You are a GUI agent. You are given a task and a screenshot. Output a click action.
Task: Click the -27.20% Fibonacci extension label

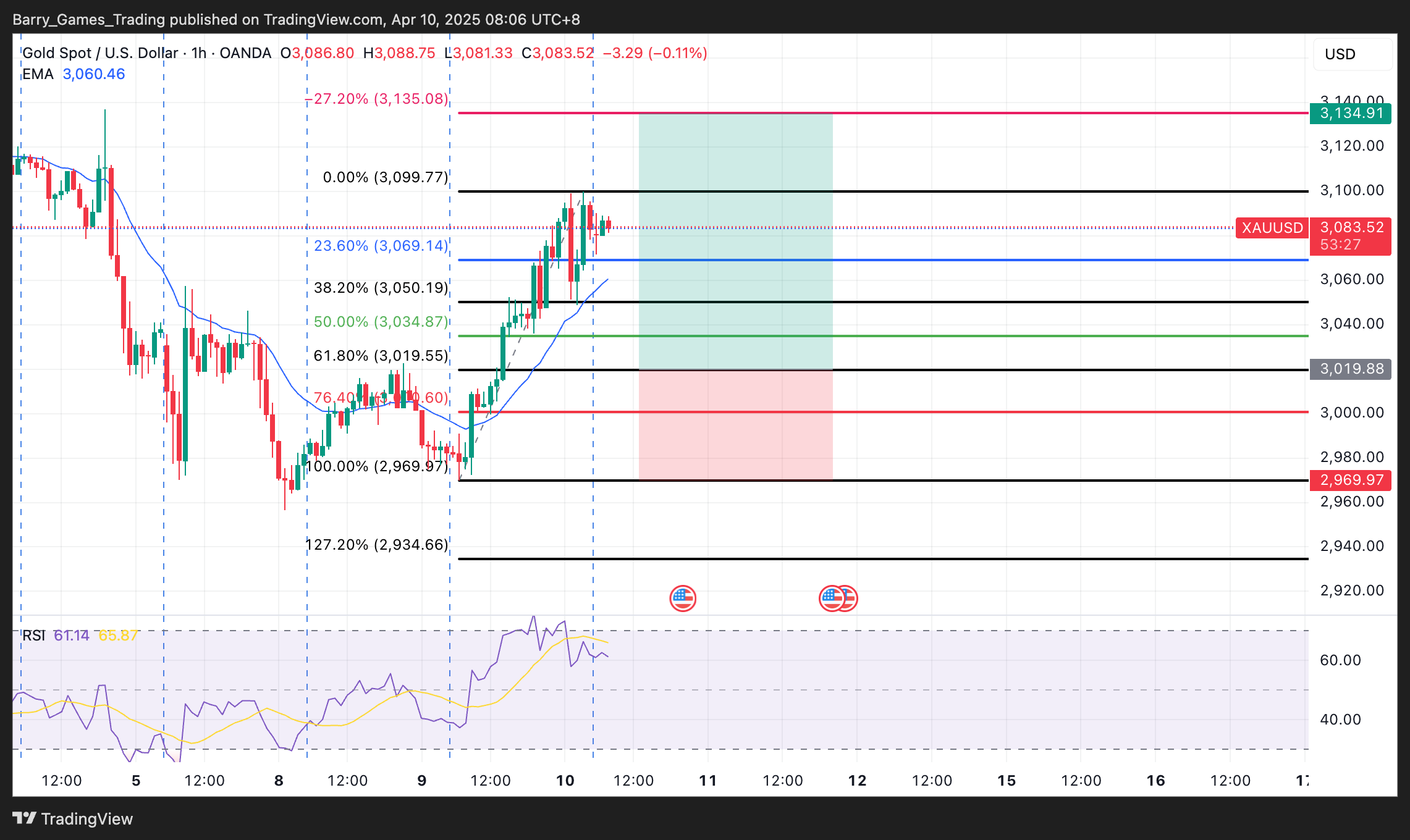coord(377,99)
